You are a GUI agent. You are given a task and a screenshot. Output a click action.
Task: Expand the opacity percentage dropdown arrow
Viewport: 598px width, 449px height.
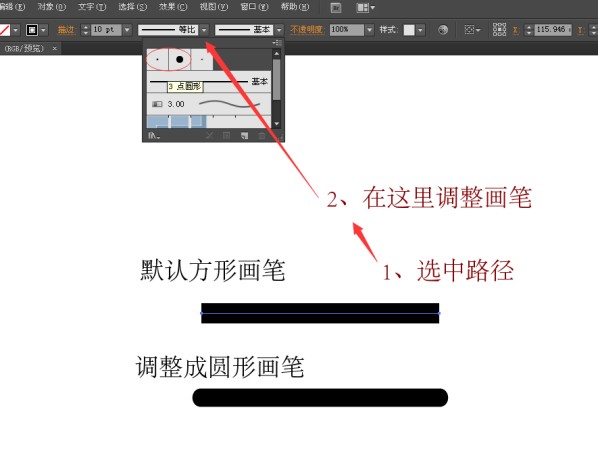pos(369,30)
